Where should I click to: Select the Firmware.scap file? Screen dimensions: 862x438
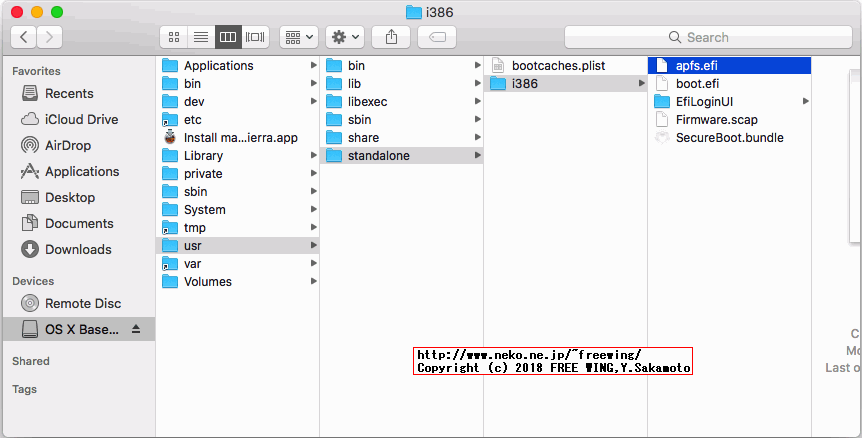[x=729, y=120]
